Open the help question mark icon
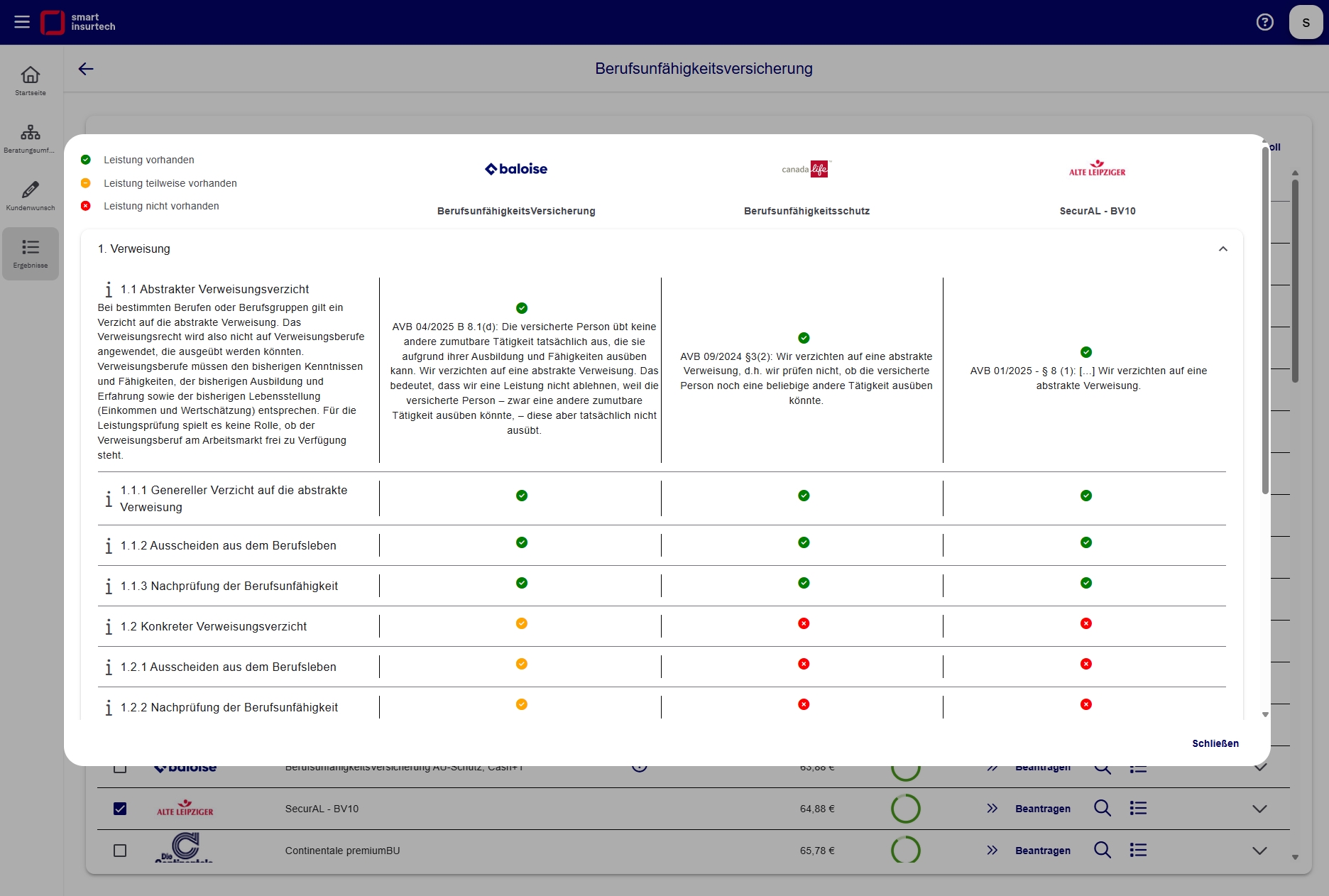Viewport: 1329px width, 896px height. 1265,22
